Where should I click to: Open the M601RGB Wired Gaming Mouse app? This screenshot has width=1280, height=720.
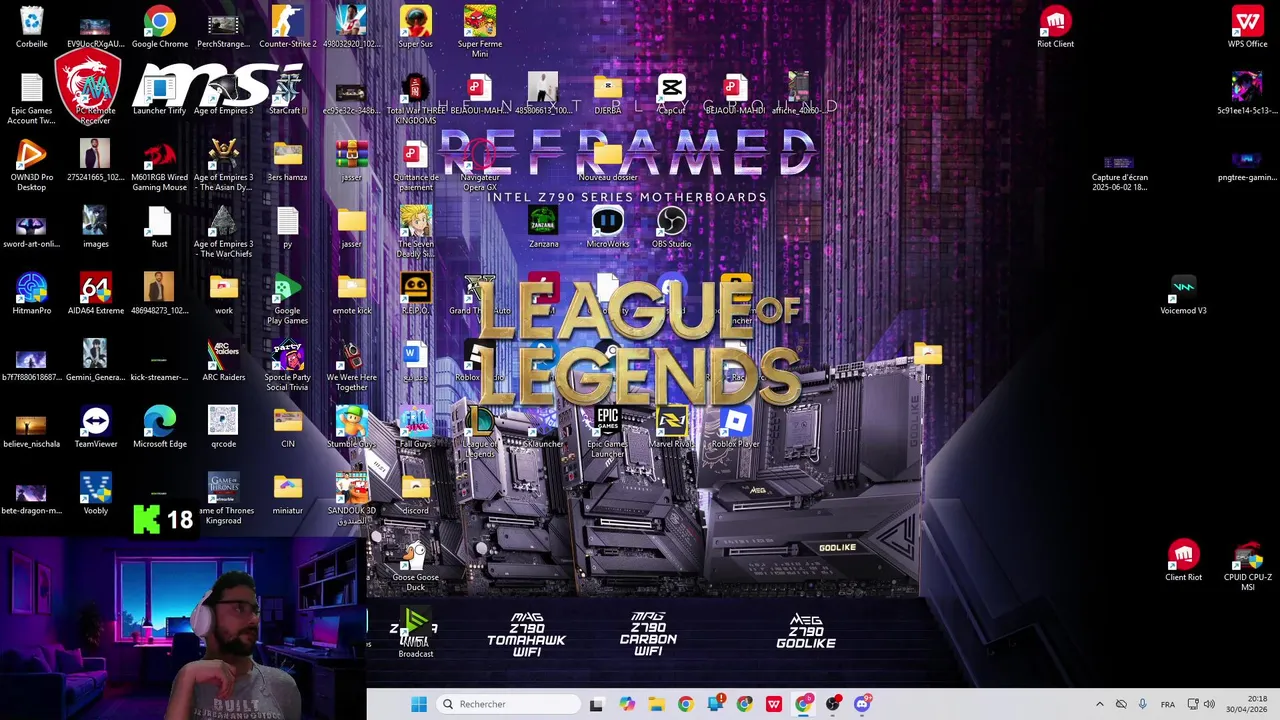coord(160,165)
